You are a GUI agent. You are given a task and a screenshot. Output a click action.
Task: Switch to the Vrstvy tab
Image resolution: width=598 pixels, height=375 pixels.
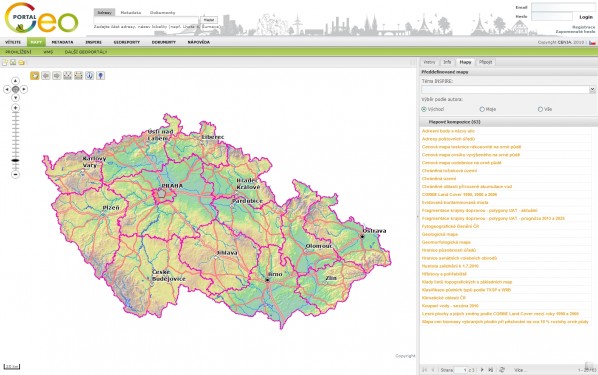[429, 62]
